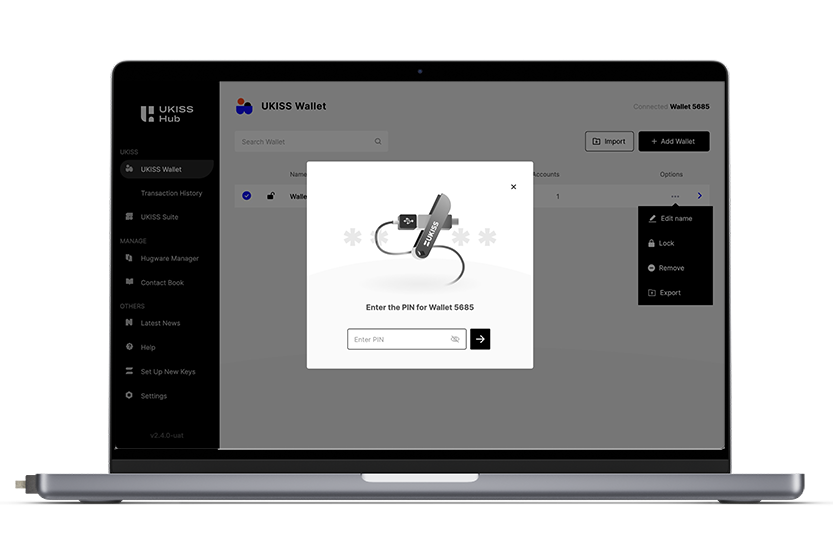Close the PIN dialog
Viewport: 833px width, 554px height.
(513, 187)
